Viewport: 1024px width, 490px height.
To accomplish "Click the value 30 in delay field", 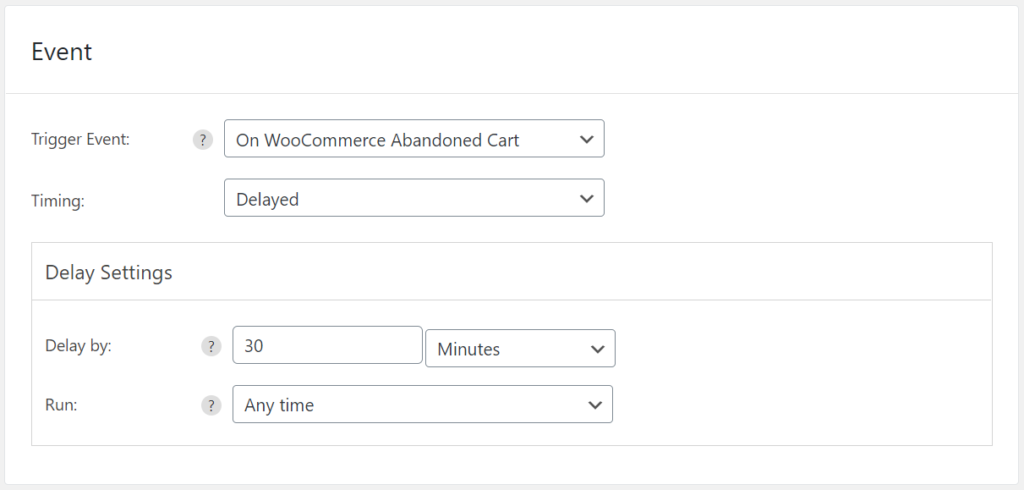I will pos(253,346).
